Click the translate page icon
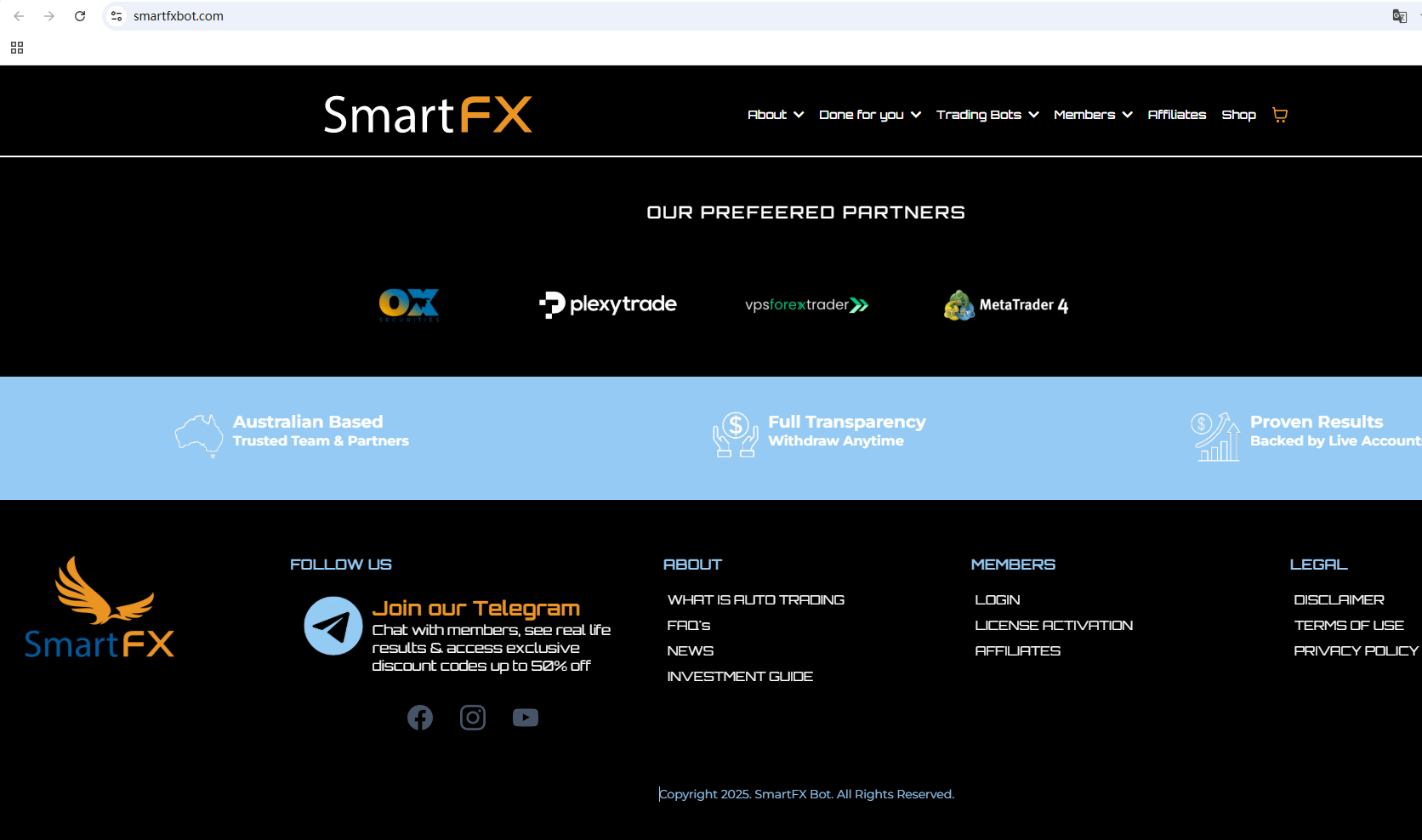Image resolution: width=1422 pixels, height=840 pixels. [x=1399, y=16]
